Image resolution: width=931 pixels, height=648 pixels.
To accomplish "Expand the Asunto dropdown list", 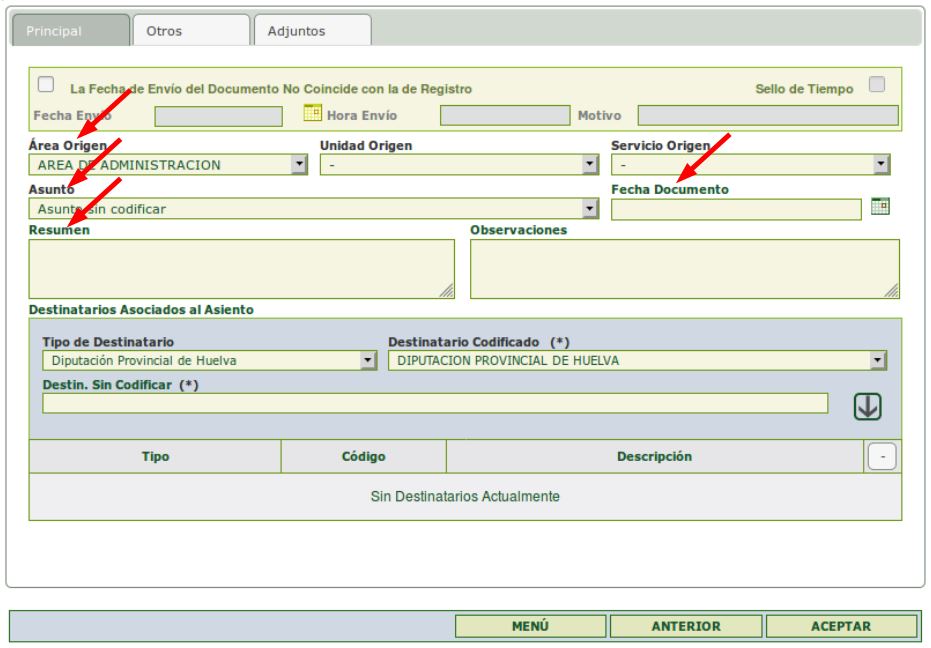I will [314, 208].
